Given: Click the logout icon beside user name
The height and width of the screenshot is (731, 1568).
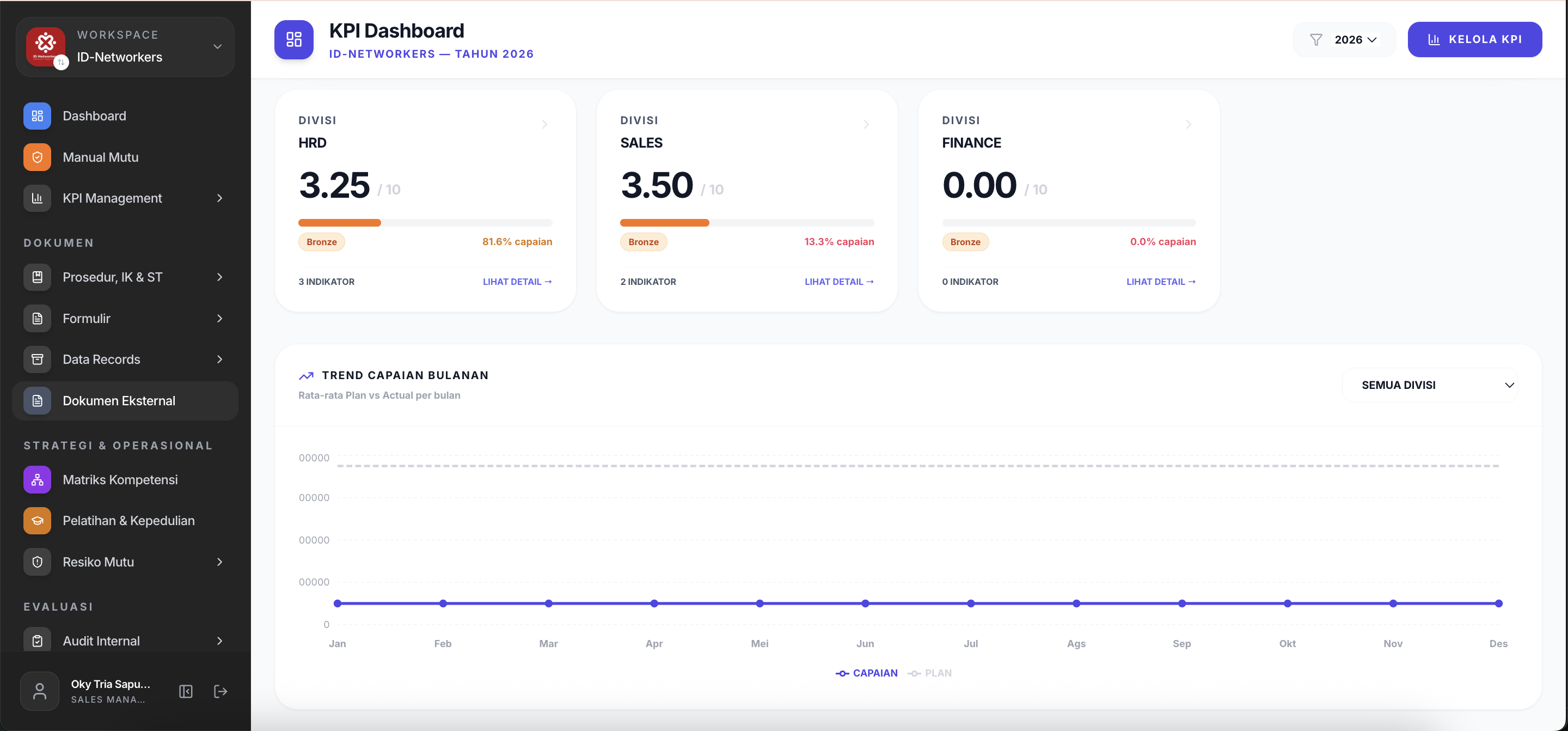Looking at the screenshot, I should [x=220, y=691].
